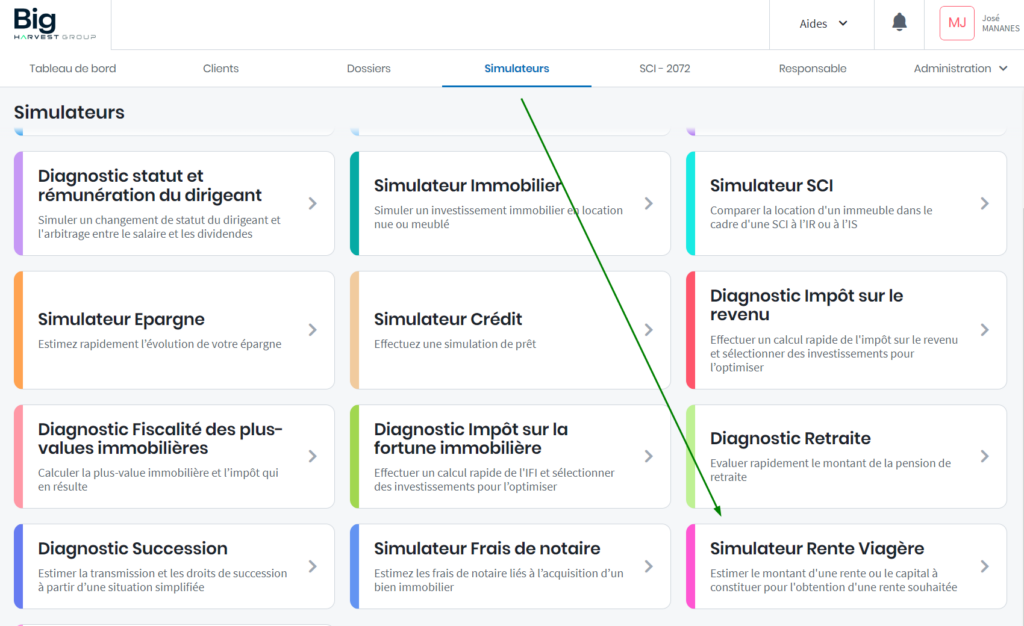Click the chevron arrow on Diagnostic Succession card
This screenshot has height=626, width=1024.
point(312,566)
